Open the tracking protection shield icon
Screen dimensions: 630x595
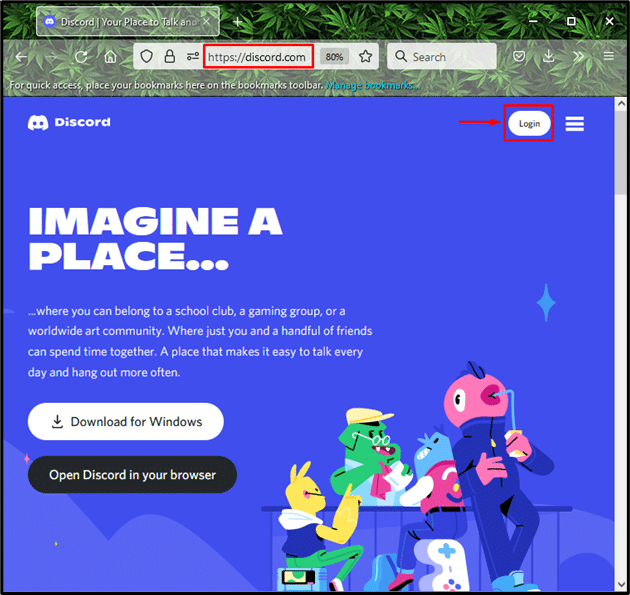point(146,56)
